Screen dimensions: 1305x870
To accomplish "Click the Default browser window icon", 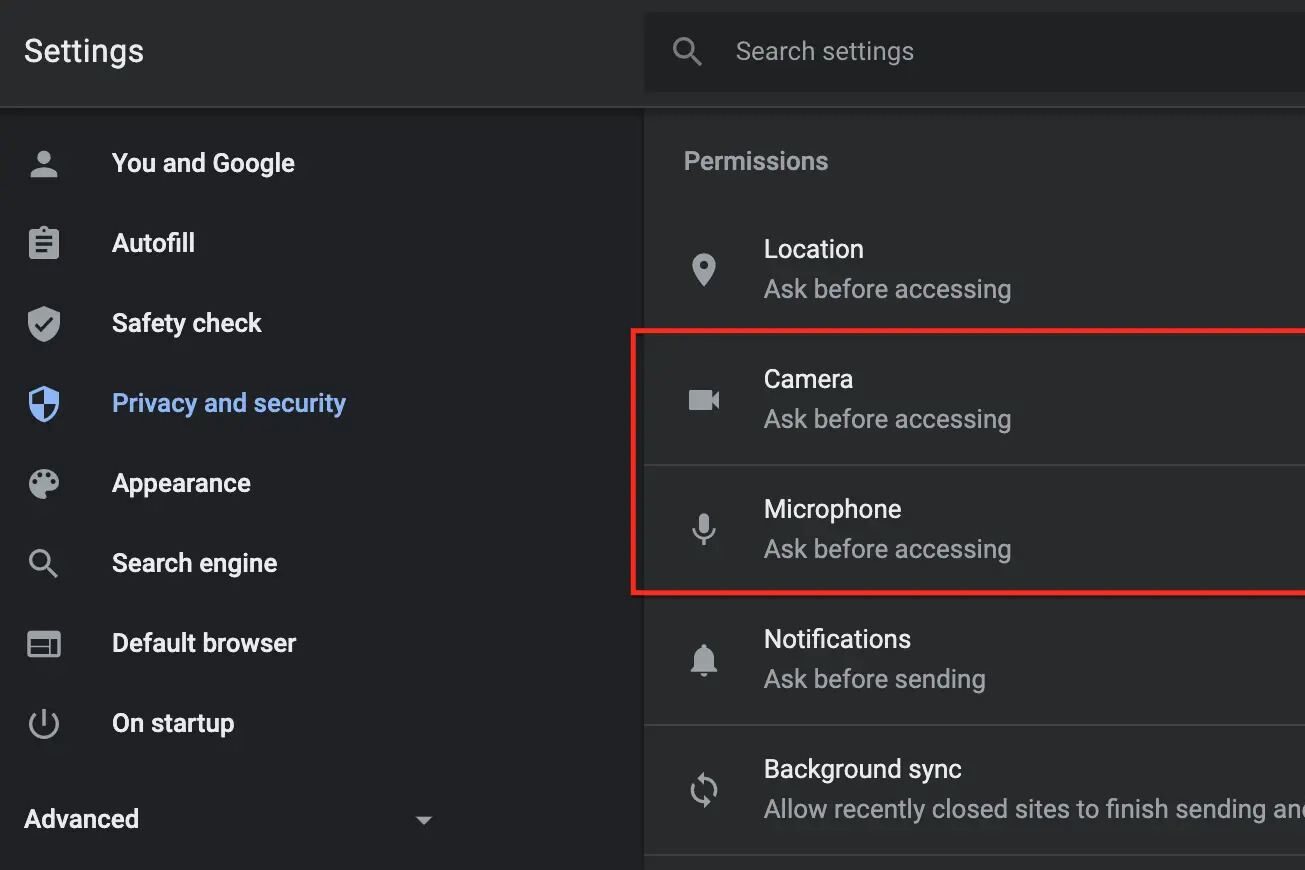I will tap(43, 643).
